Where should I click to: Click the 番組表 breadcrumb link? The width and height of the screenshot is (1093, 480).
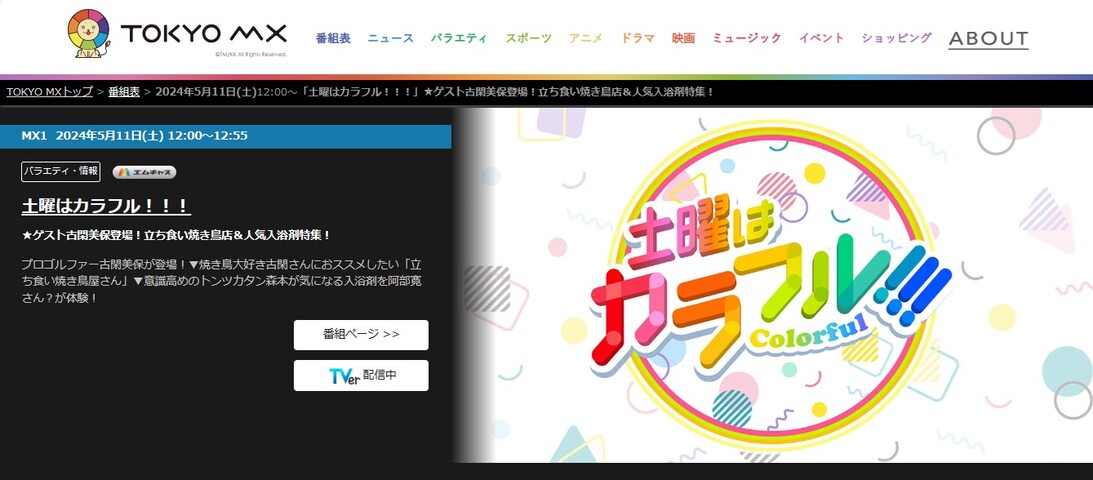tap(124, 92)
